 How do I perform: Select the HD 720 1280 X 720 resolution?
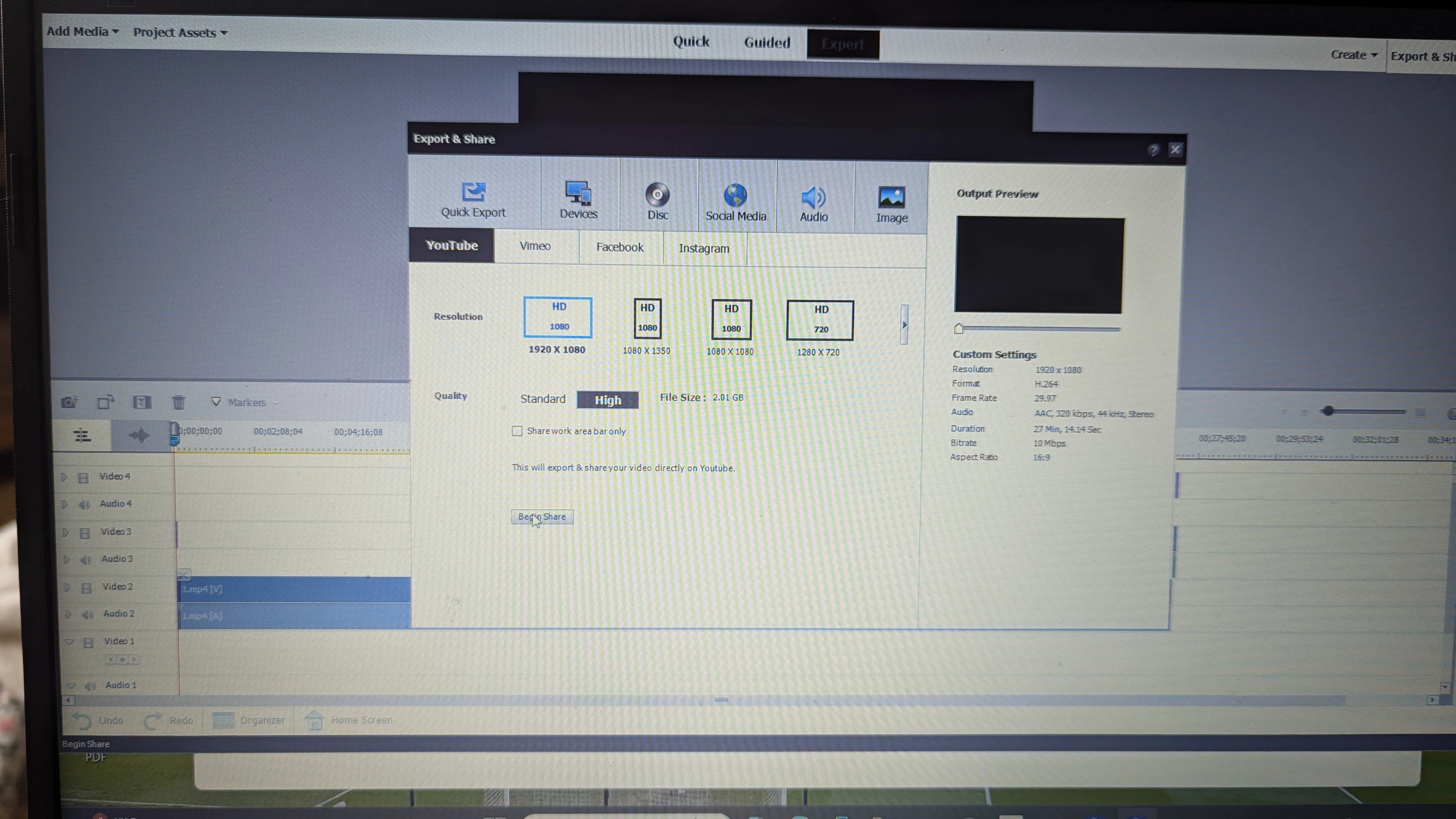coord(820,320)
